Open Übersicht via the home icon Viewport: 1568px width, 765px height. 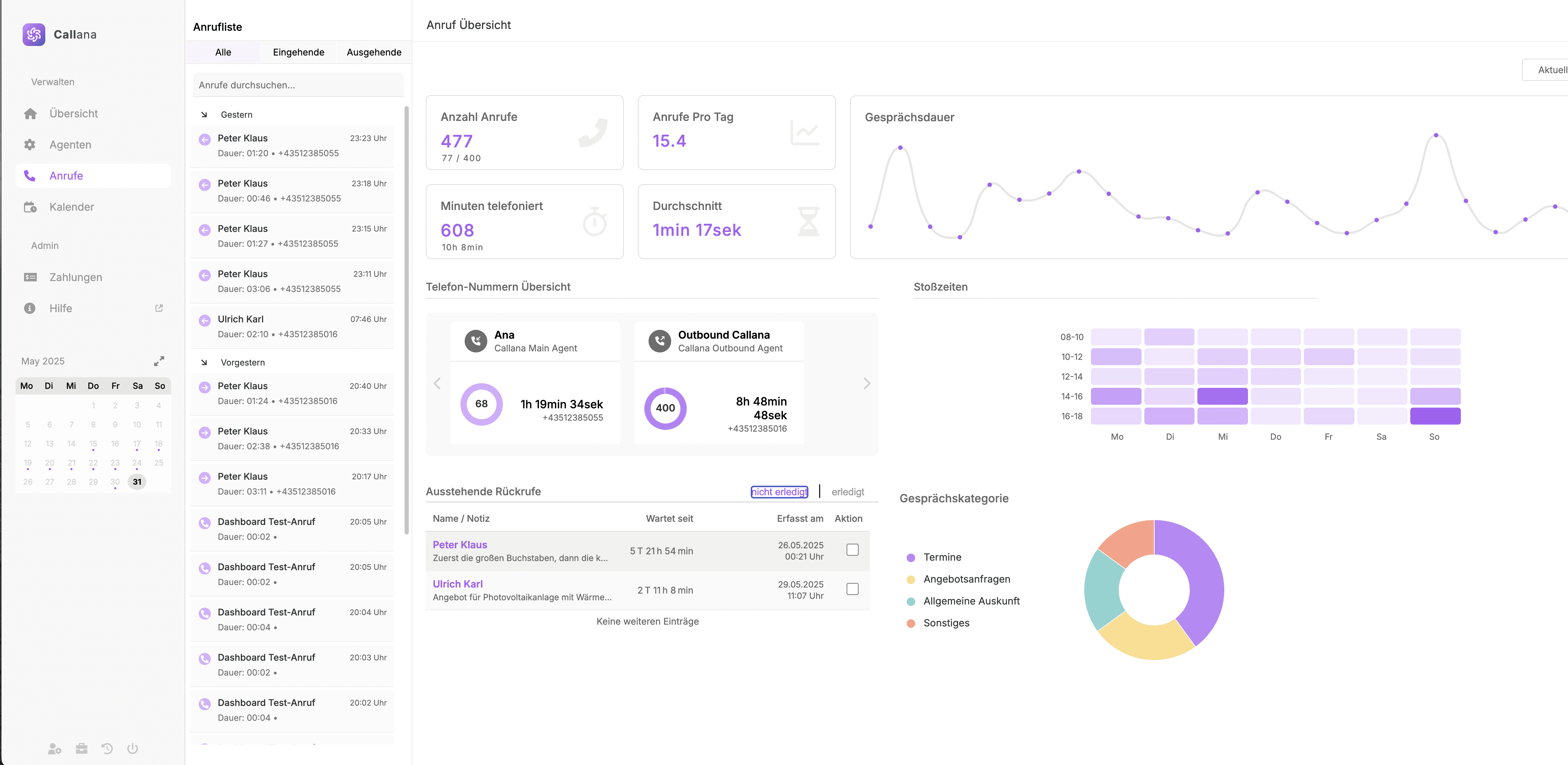click(x=30, y=114)
